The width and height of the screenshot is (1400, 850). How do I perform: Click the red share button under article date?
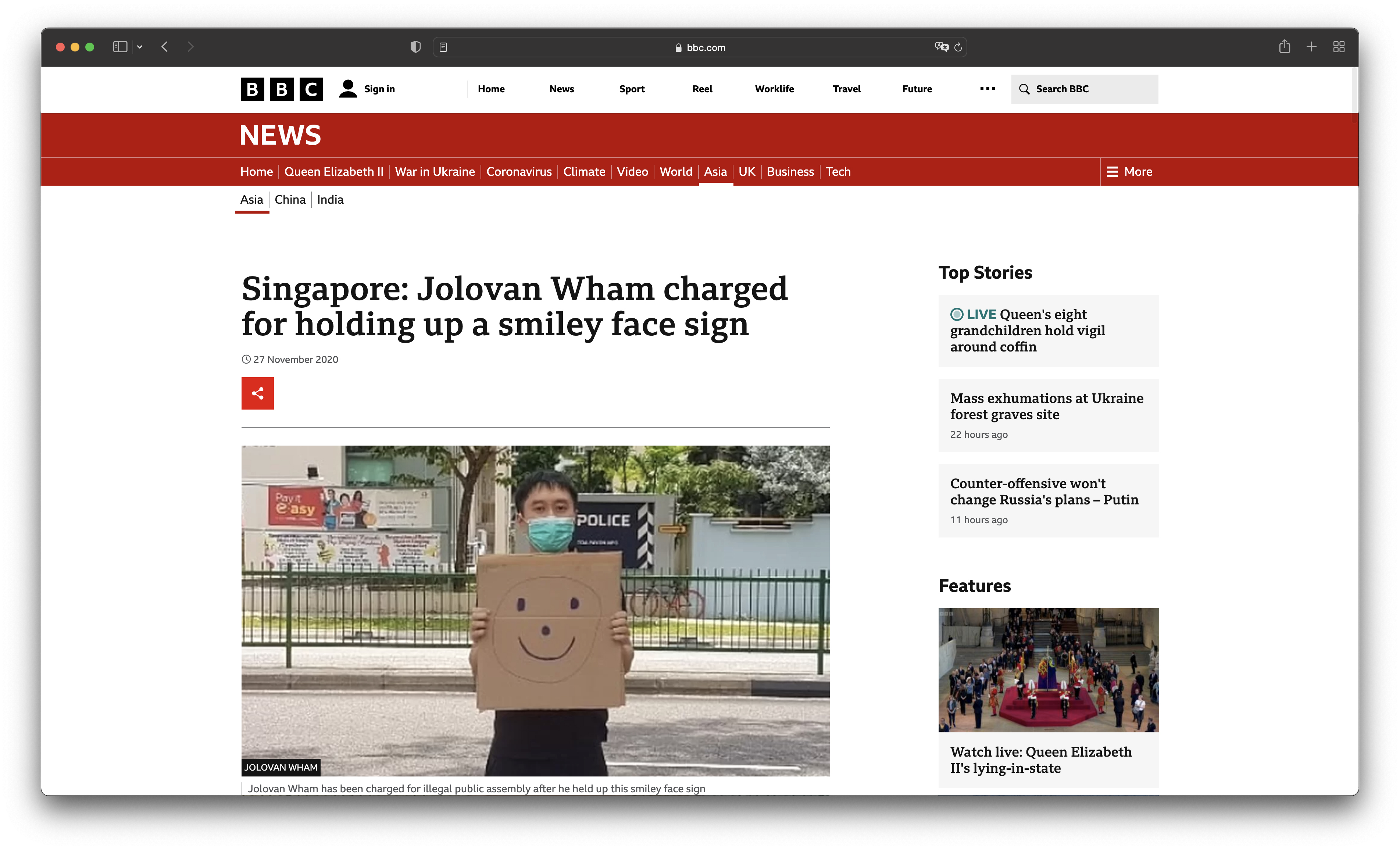point(257,393)
